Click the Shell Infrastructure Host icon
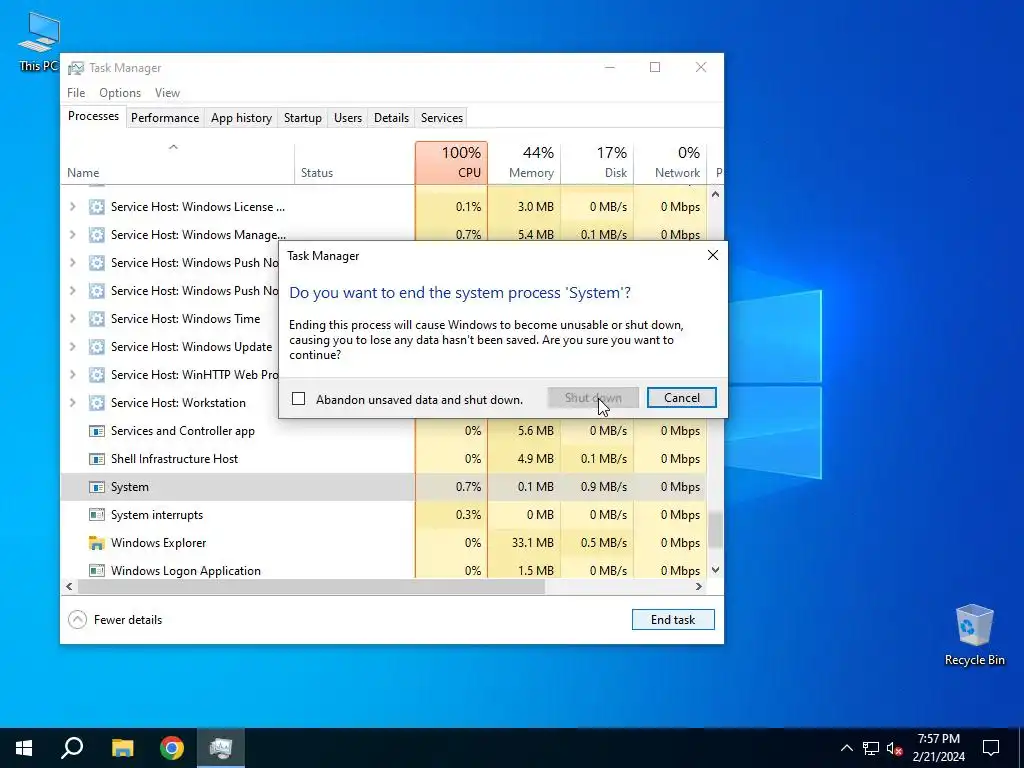Screen dimensions: 1024x768 (97, 459)
